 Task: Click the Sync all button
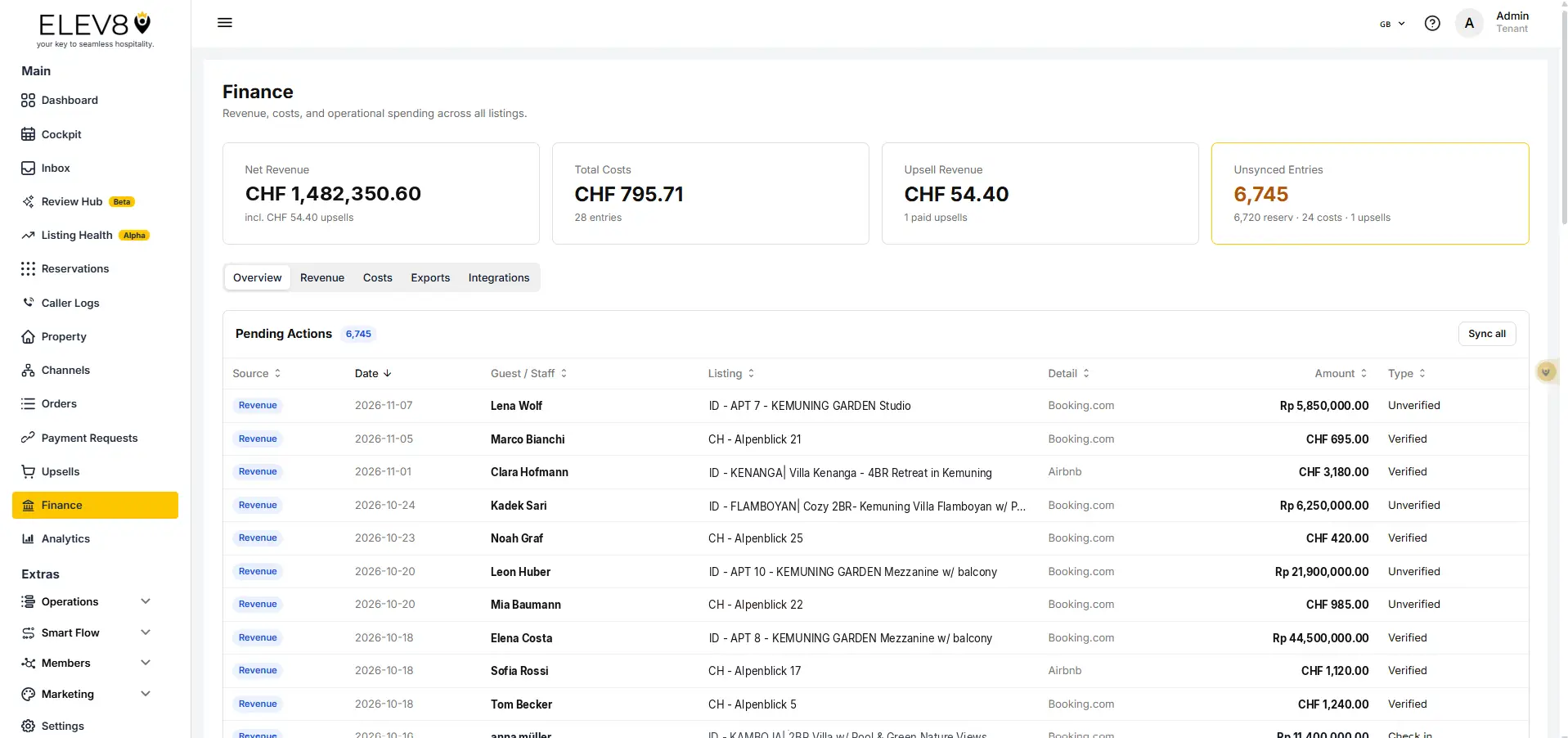click(x=1487, y=334)
